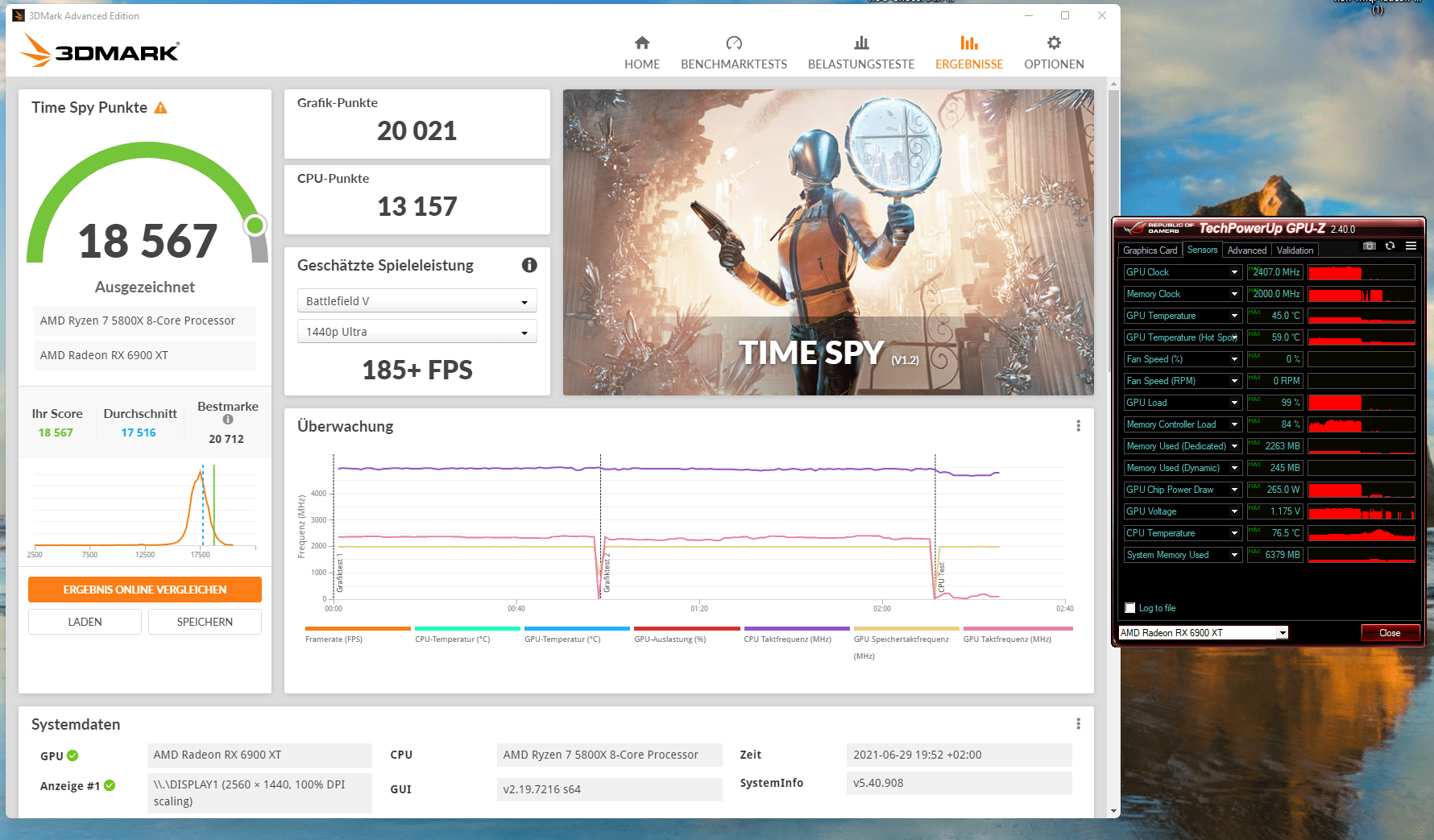The height and width of the screenshot is (840, 1434).
Task: Expand Memory Clock sensor dropdown
Action: click(1234, 294)
